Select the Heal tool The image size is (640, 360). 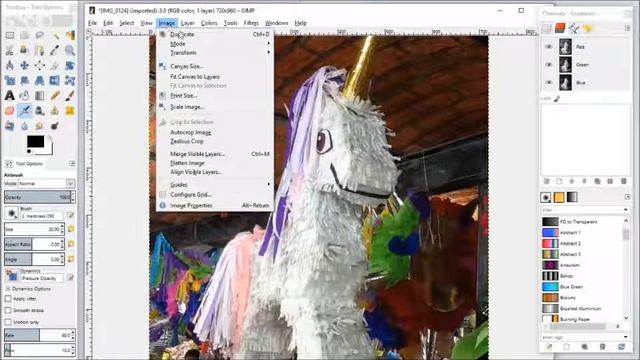(70, 111)
